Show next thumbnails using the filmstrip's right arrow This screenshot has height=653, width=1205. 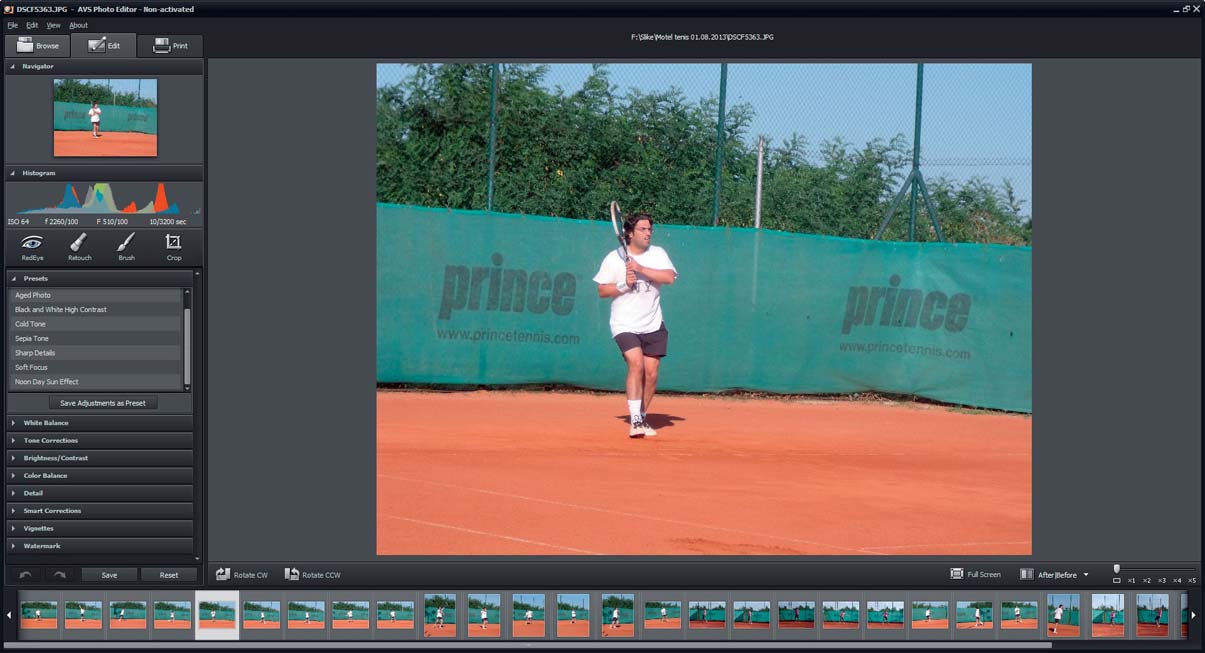pyautogui.click(x=1192, y=615)
